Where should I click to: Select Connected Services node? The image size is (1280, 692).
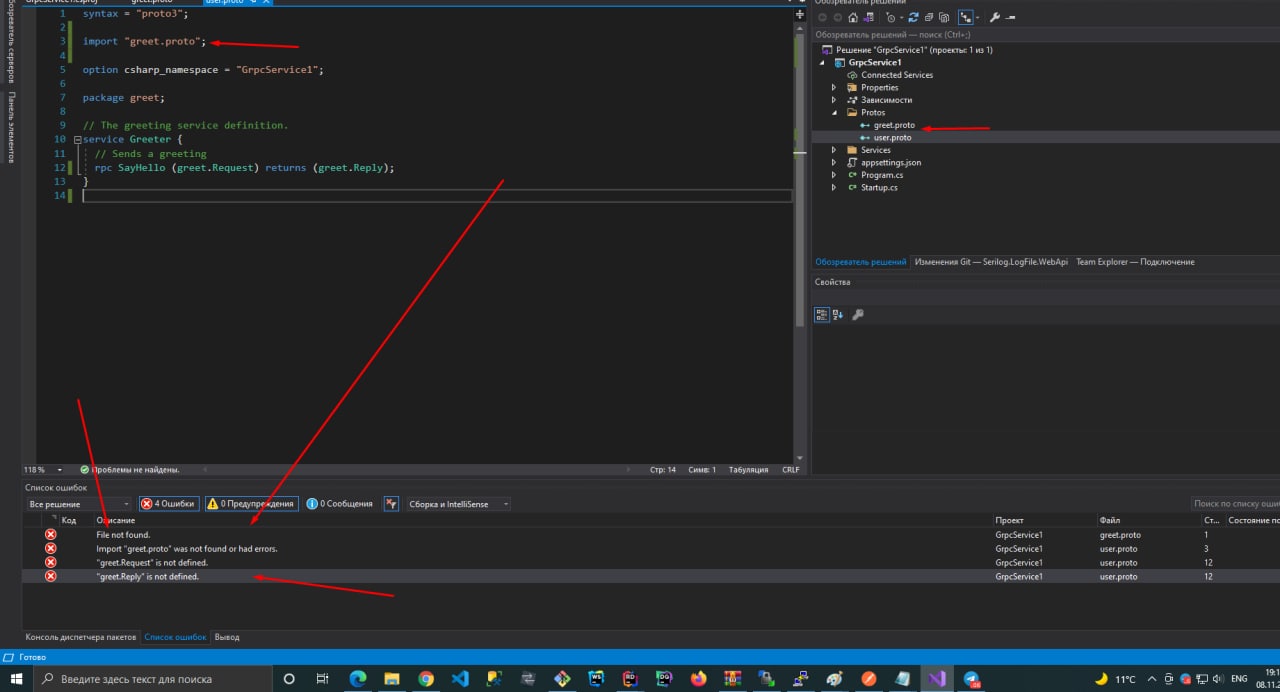tap(897, 75)
